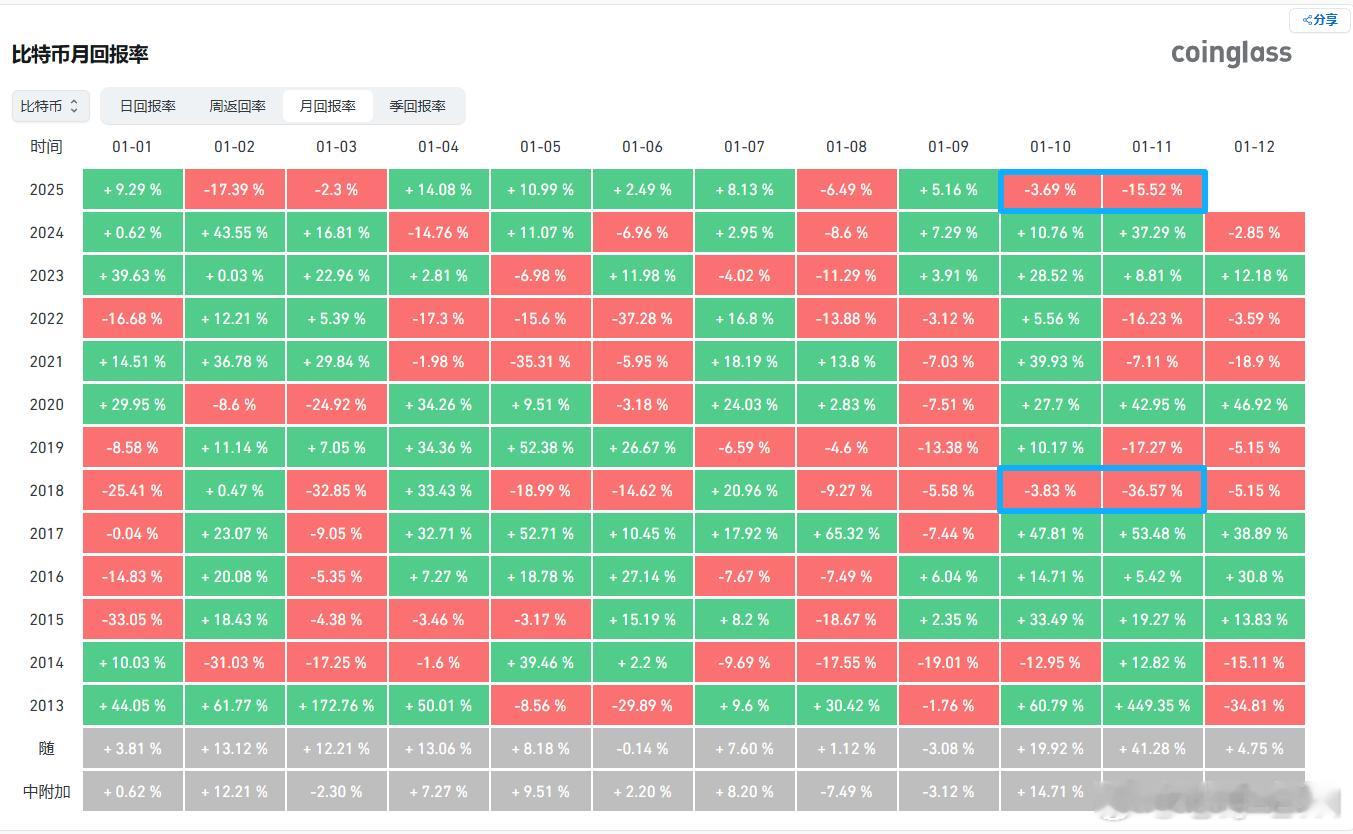Click the green +449.35 % cell

tap(1152, 706)
